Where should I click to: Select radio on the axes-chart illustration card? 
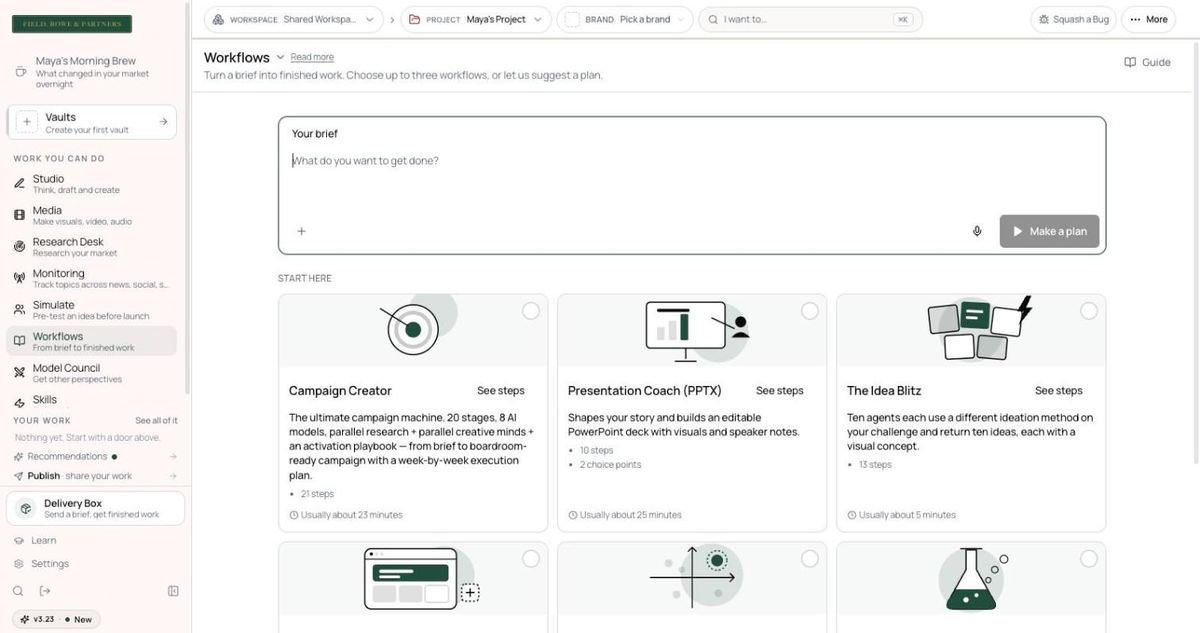click(810, 559)
